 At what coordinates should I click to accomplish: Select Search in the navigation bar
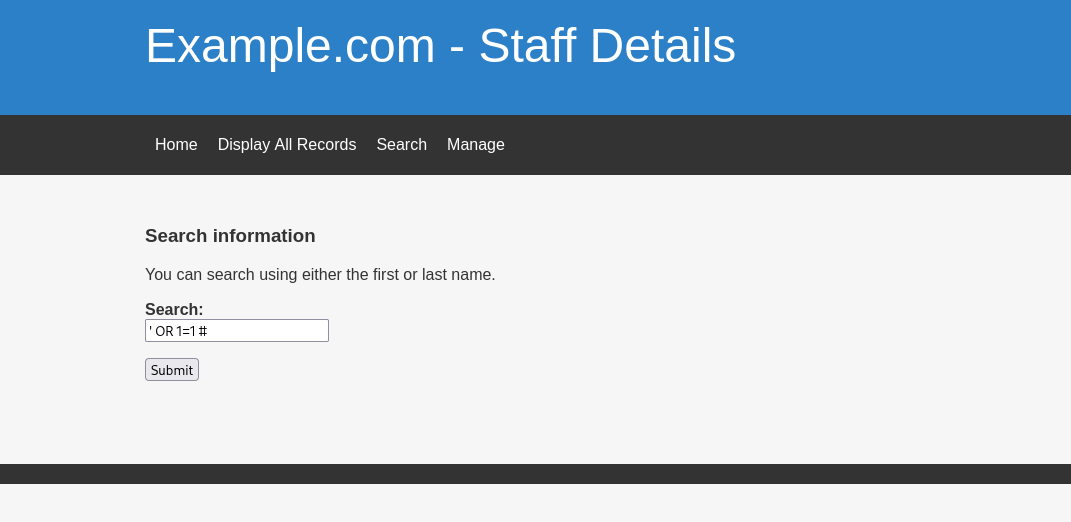pyautogui.click(x=401, y=145)
